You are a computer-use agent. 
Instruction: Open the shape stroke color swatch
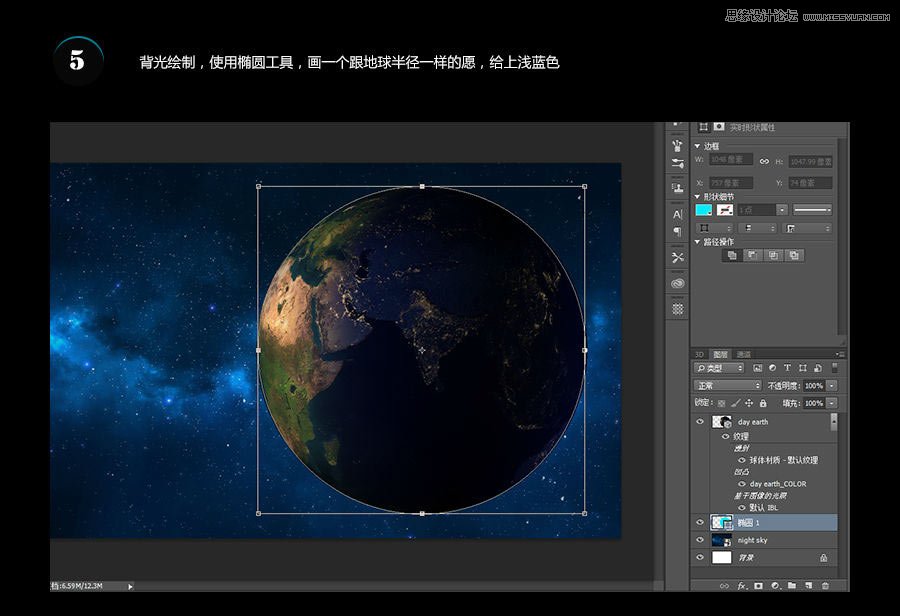tap(725, 210)
